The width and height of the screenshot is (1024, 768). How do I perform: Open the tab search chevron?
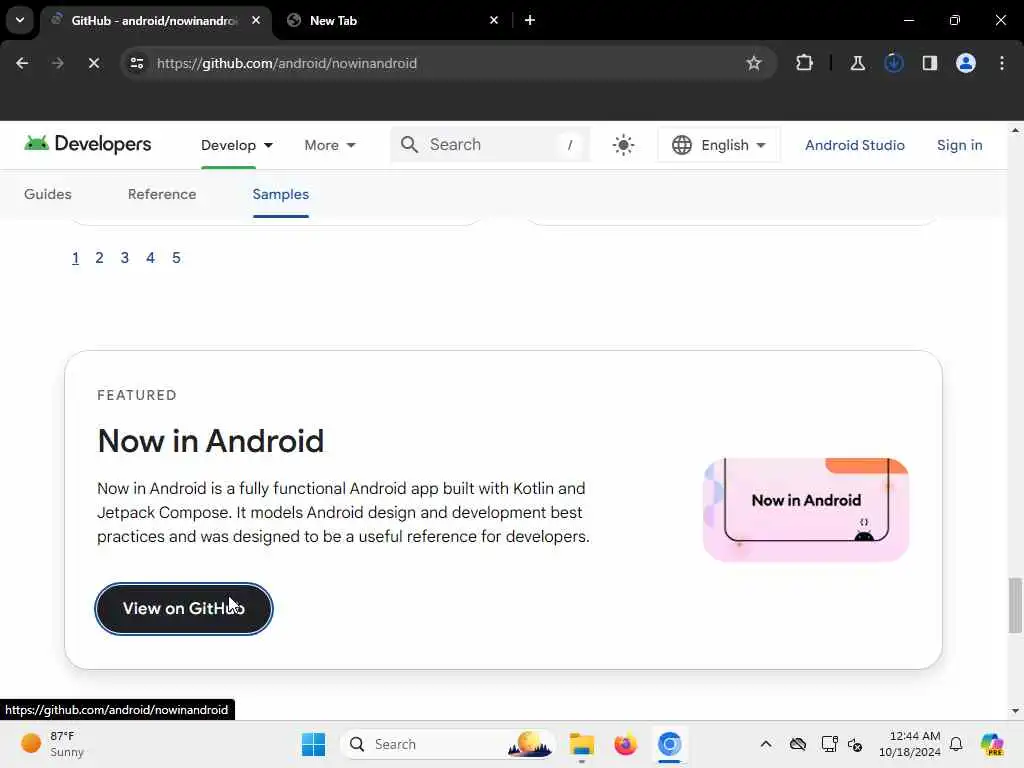pos(20,20)
